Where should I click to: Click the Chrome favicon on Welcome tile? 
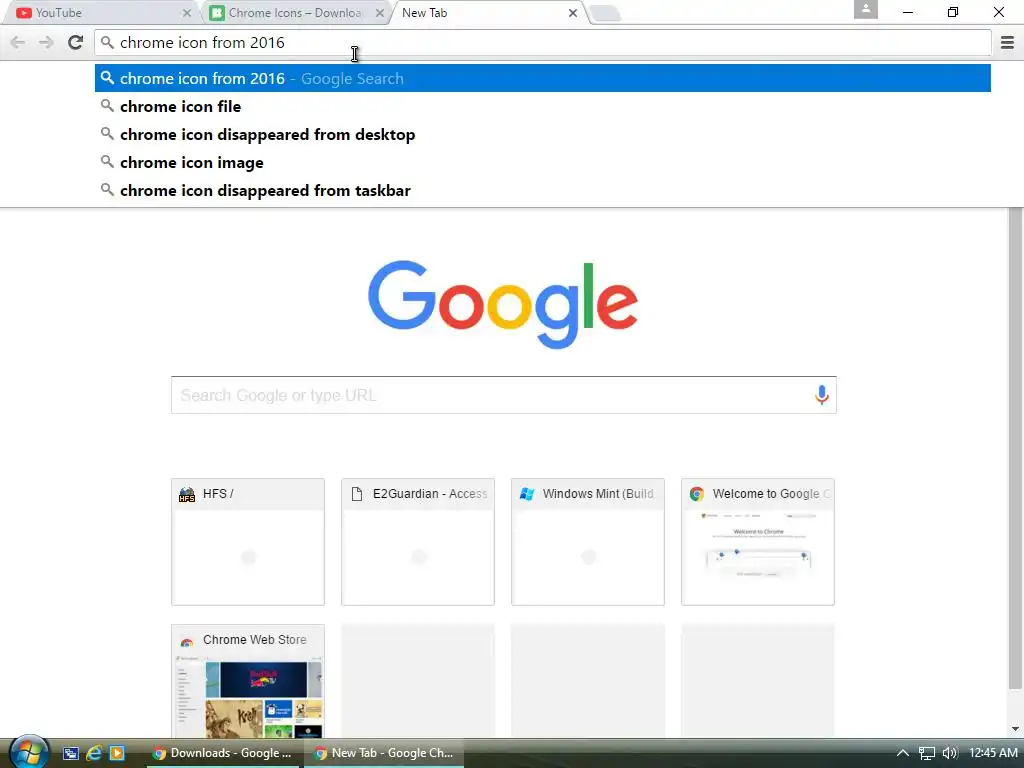click(697, 494)
